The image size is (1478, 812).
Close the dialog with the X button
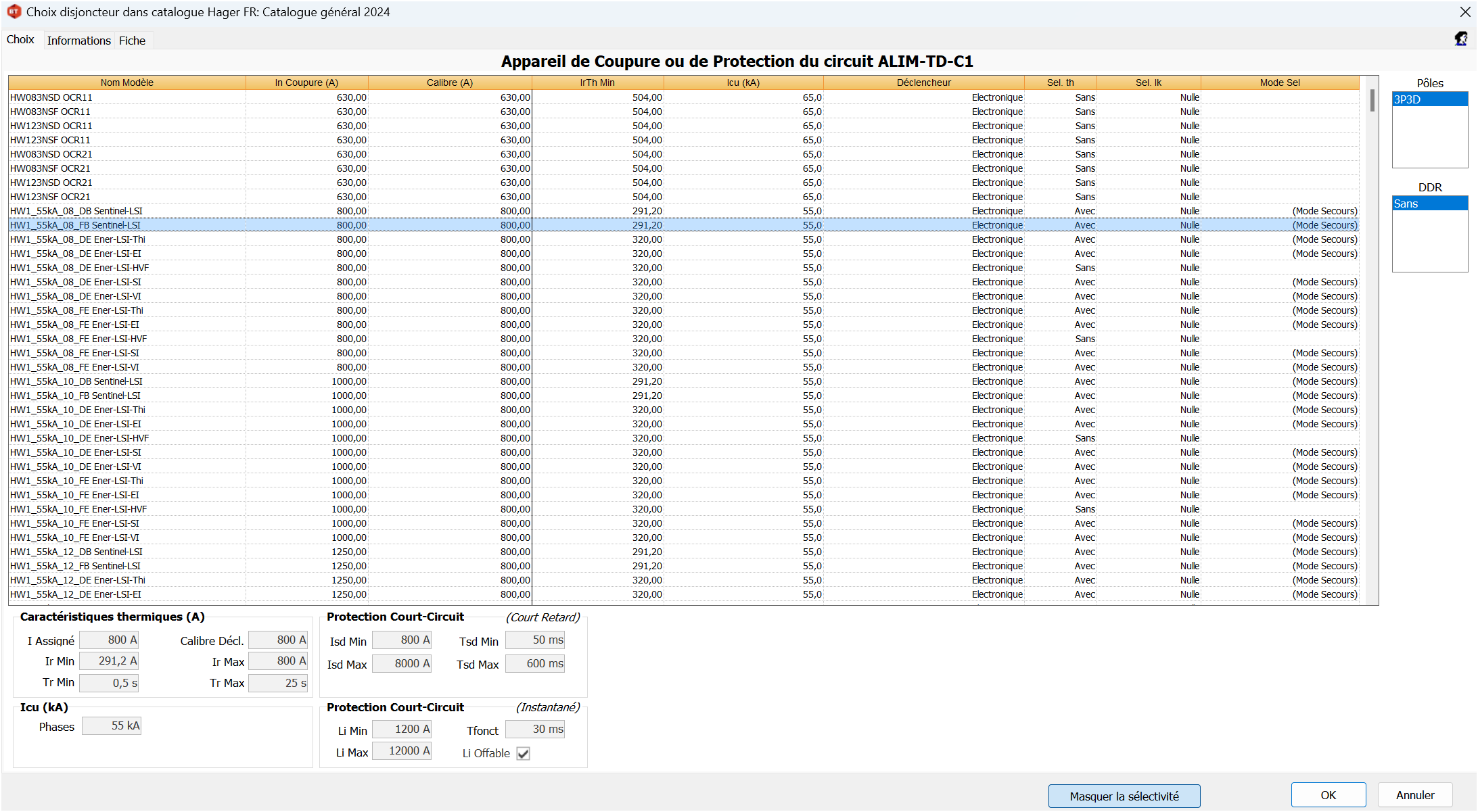click(1465, 12)
